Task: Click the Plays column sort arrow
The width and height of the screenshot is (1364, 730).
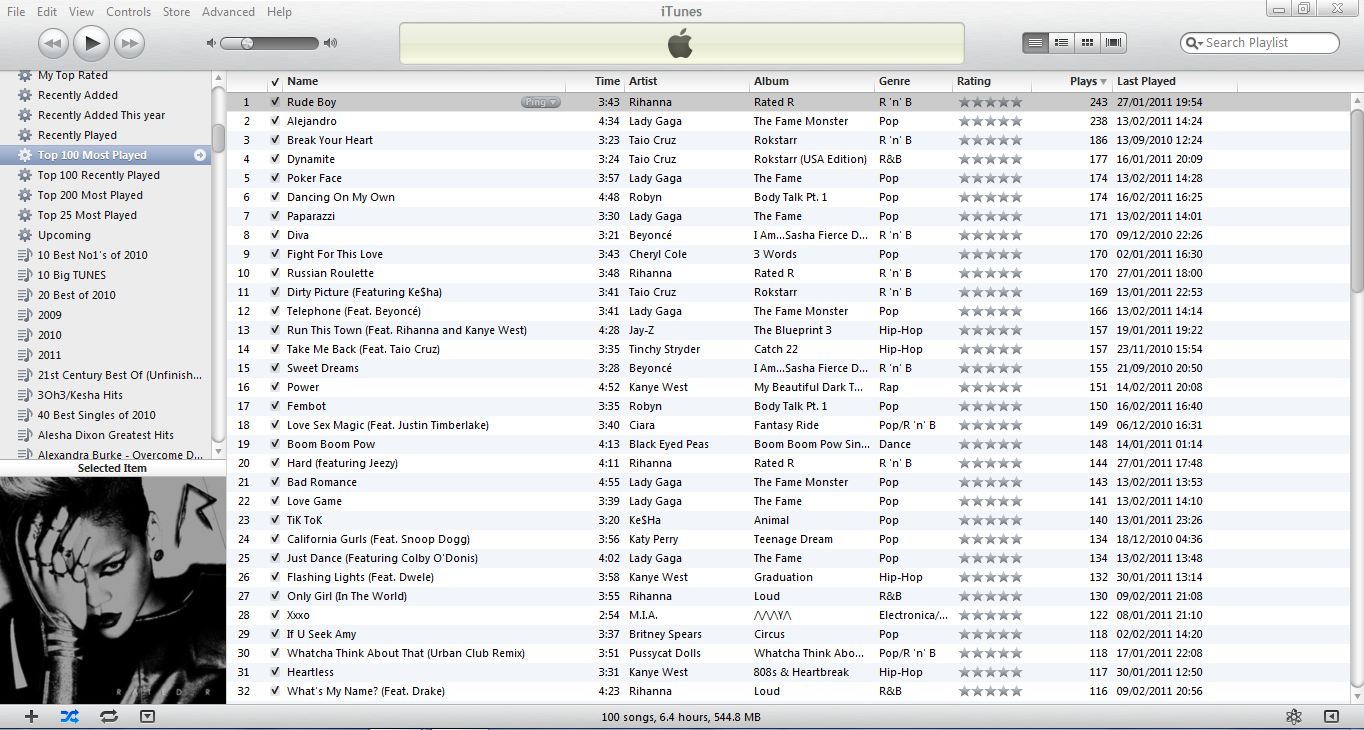Action: pos(1103,82)
